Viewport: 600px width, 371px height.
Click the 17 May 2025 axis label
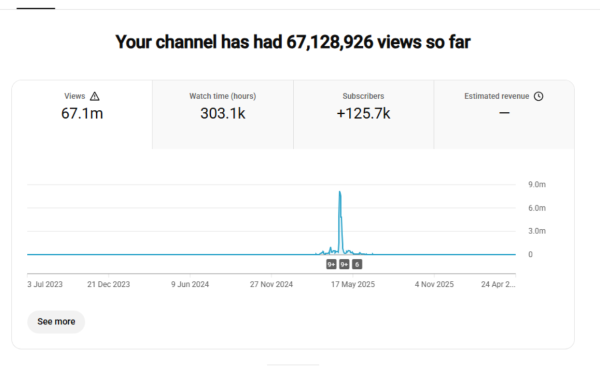tap(353, 284)
